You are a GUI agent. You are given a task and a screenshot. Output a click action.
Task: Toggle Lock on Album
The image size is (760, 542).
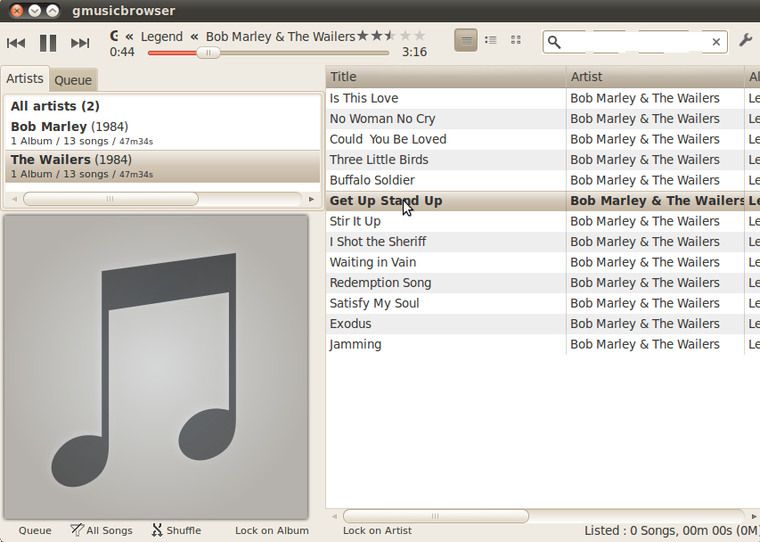[272, 530]
